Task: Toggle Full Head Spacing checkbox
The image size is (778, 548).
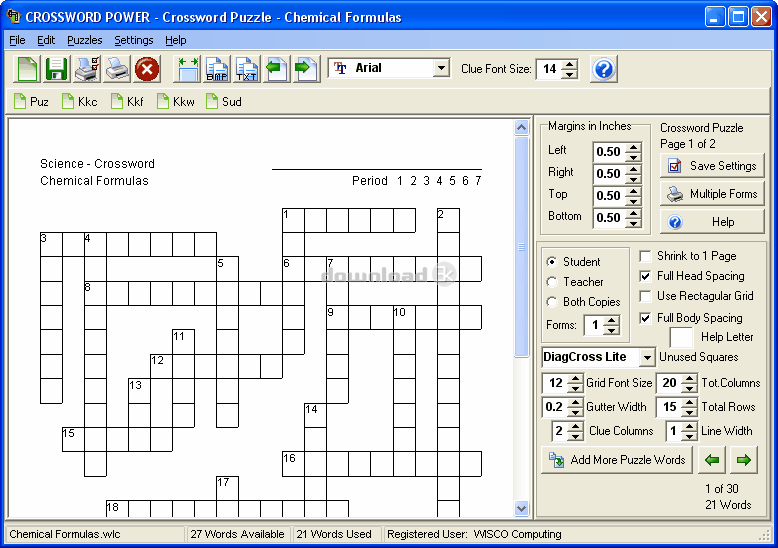Action: [x=645, y=276]
